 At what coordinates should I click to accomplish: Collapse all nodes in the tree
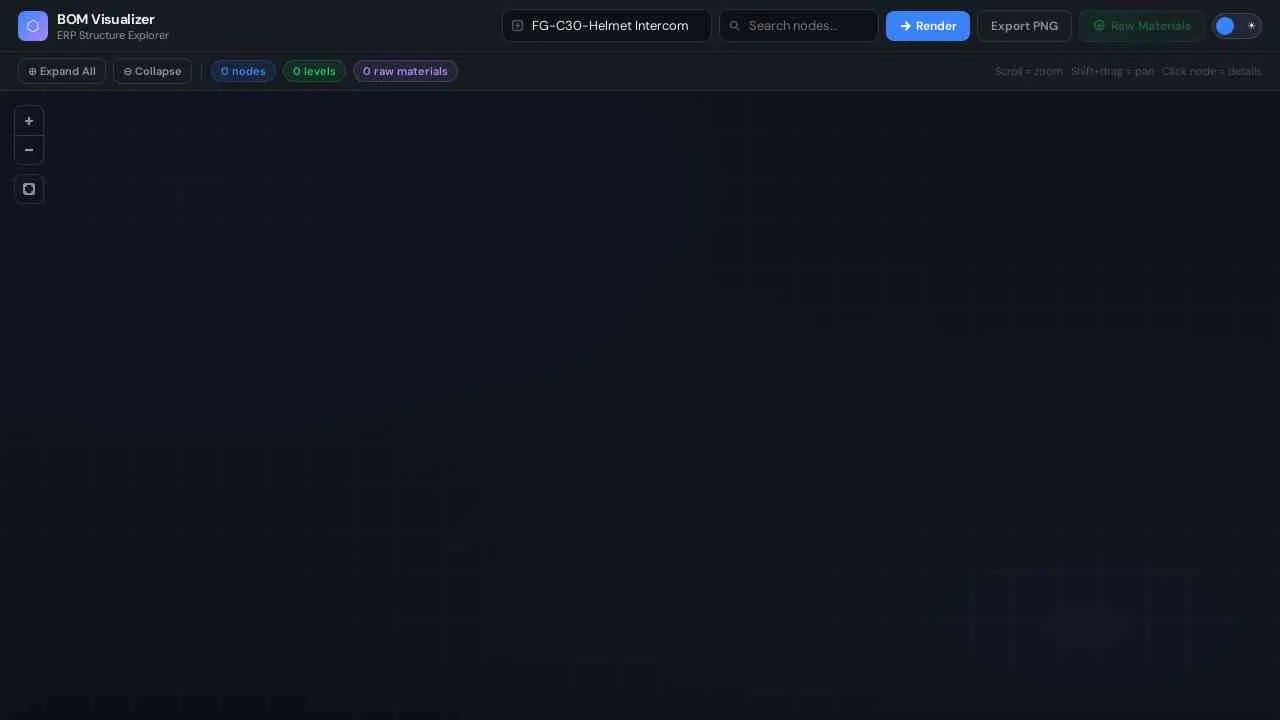pyautogui.click(x=152, y=71)
